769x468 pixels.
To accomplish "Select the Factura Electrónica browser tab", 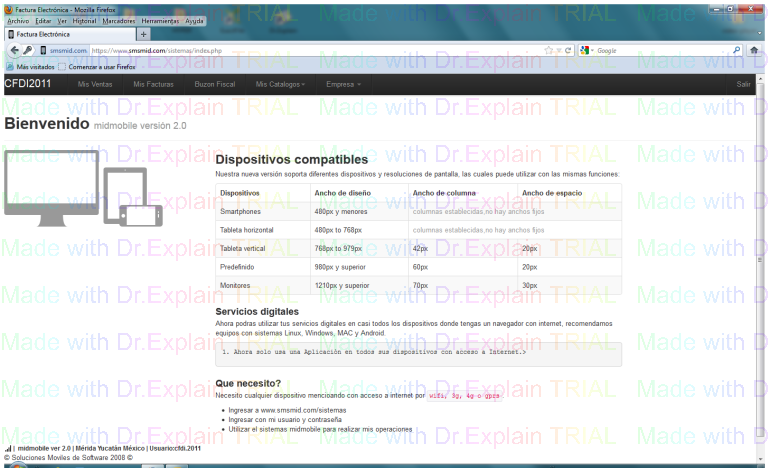I will coord(70,34).
